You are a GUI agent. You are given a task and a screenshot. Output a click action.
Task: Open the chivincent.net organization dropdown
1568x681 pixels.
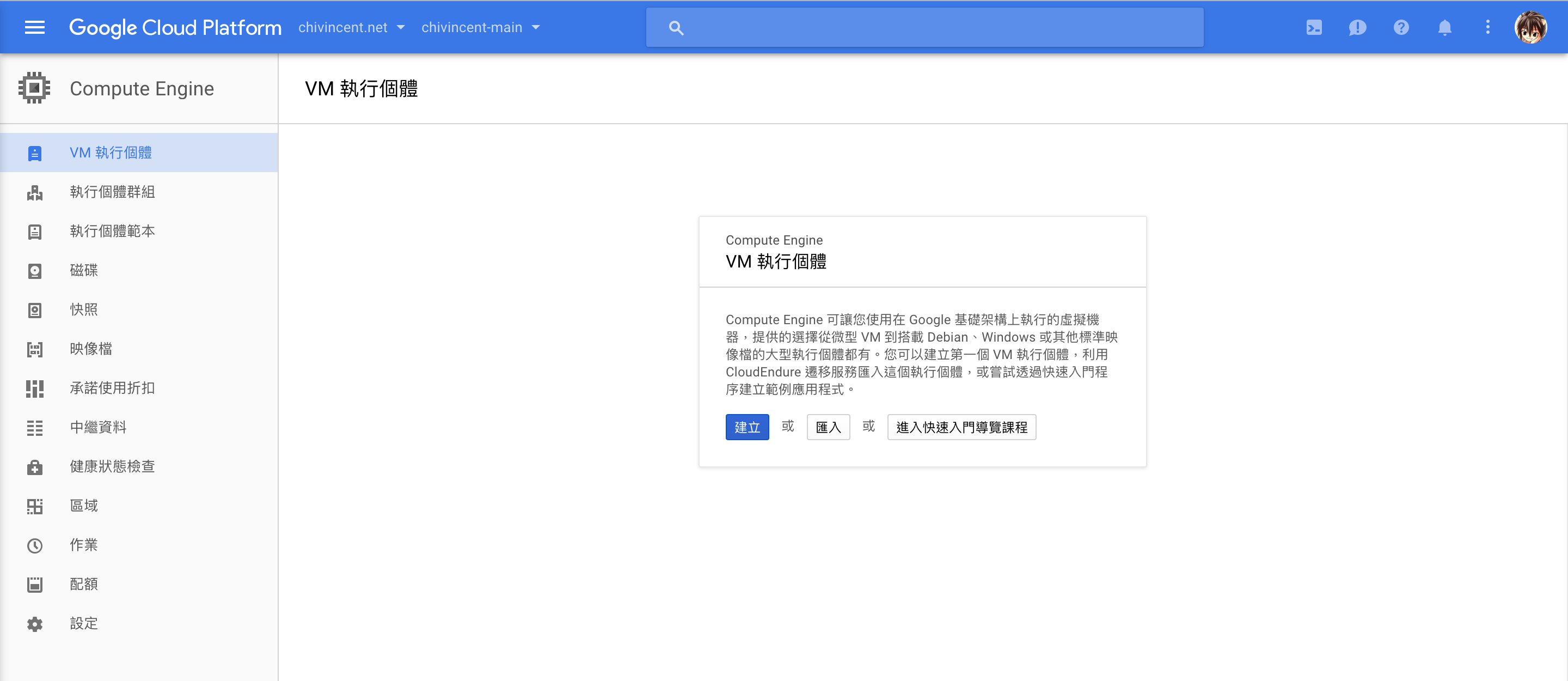tap(351, 27)
